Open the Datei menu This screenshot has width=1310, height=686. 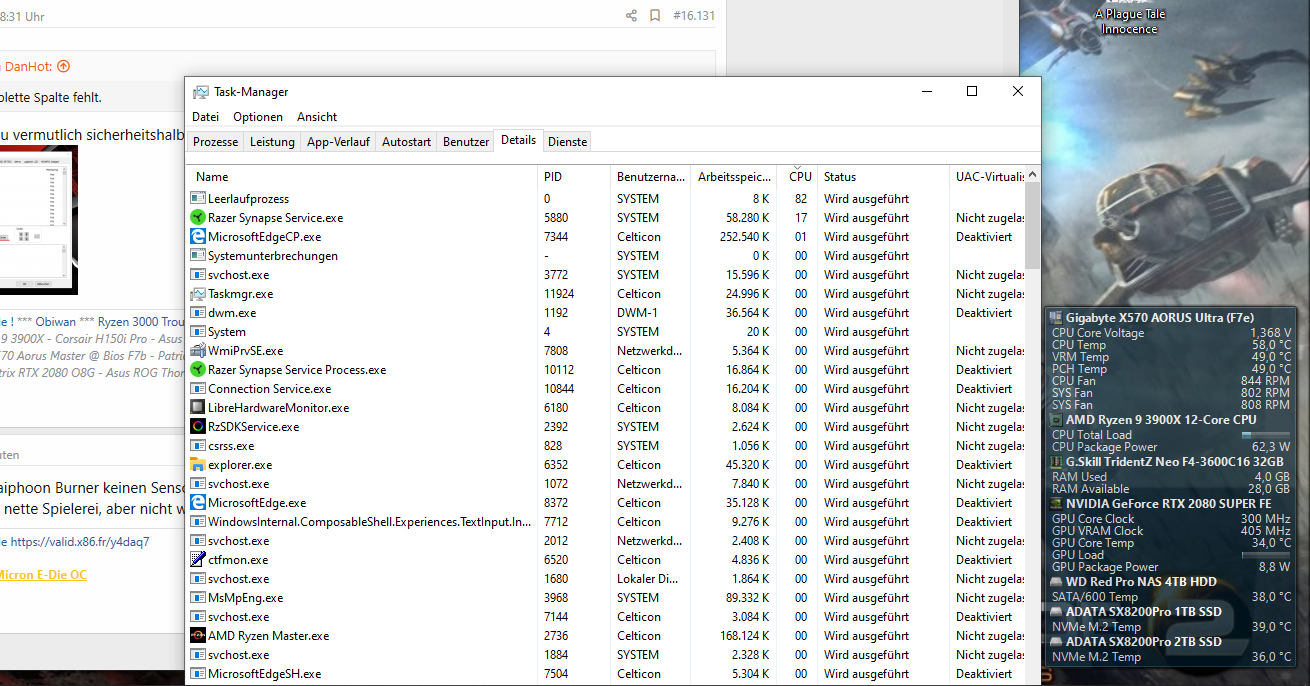(x=205, y=117)
